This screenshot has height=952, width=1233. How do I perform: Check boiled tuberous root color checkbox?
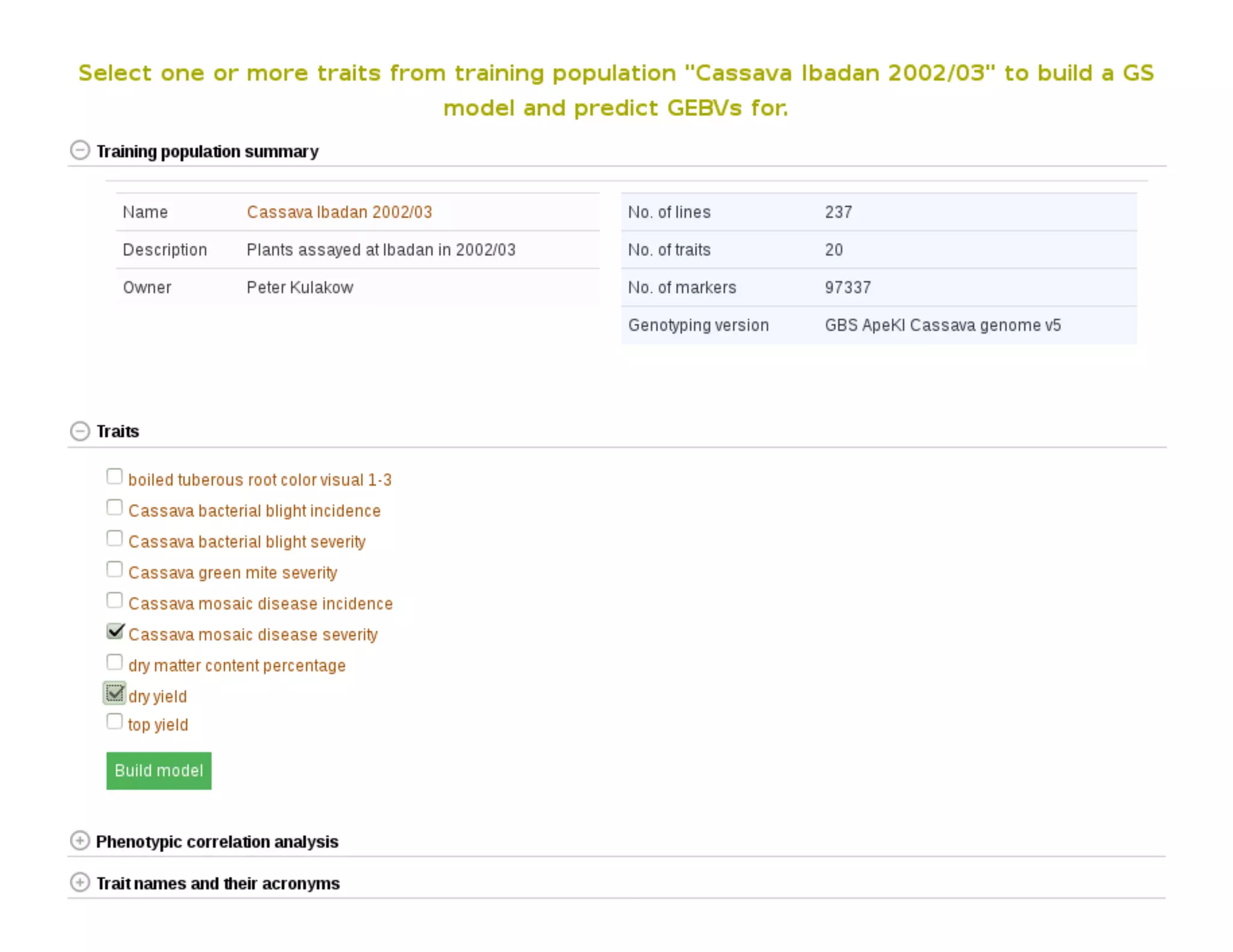click(x=114, y=477)
